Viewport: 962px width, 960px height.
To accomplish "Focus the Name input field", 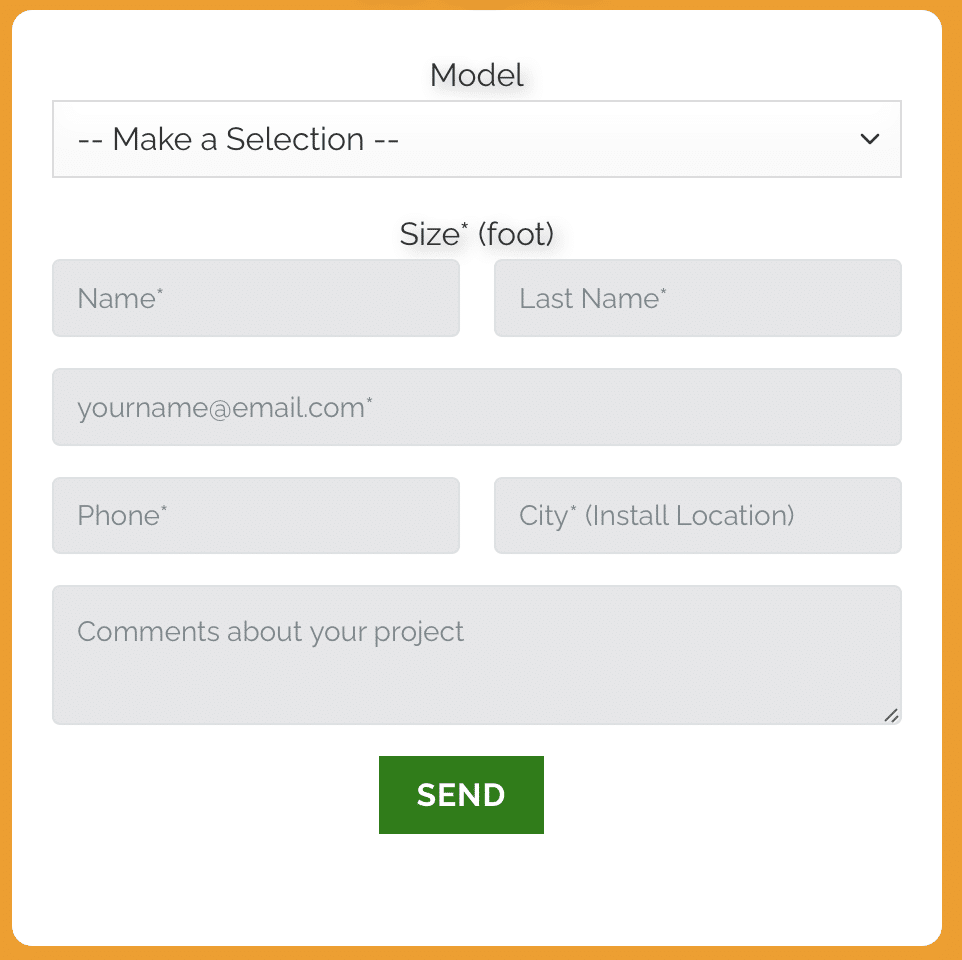I will pyautogui.click(x=256, y=298).
